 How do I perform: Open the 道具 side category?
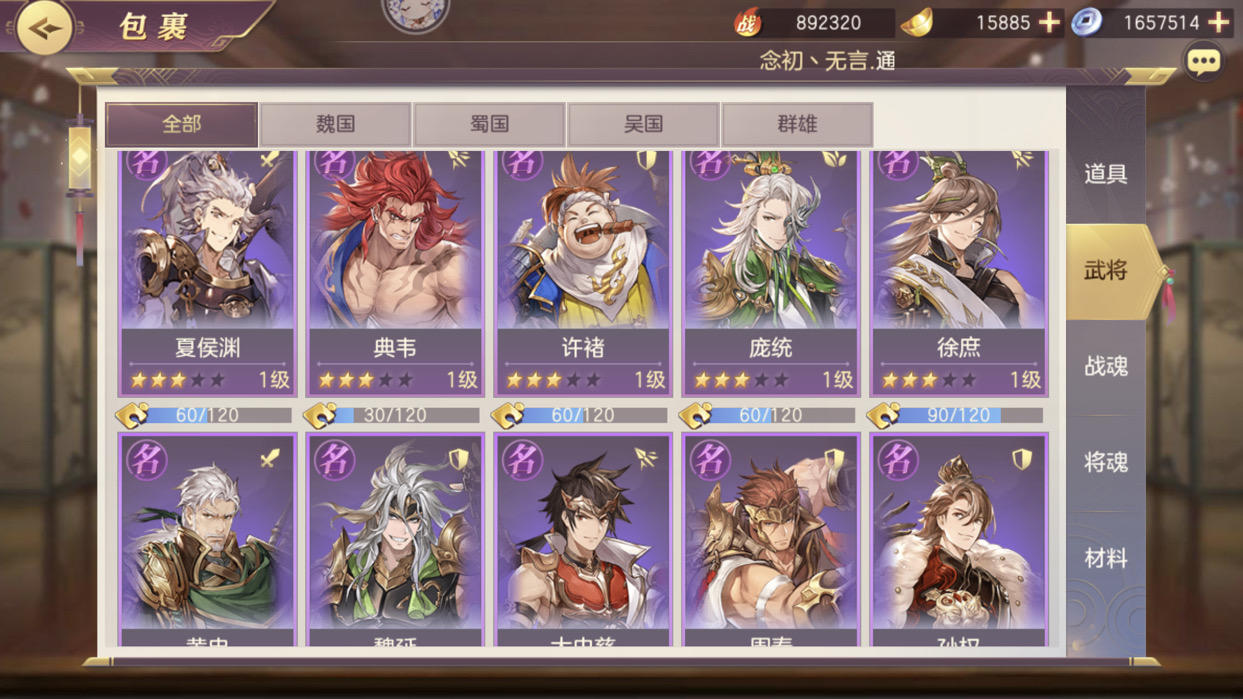point(1105,174)
